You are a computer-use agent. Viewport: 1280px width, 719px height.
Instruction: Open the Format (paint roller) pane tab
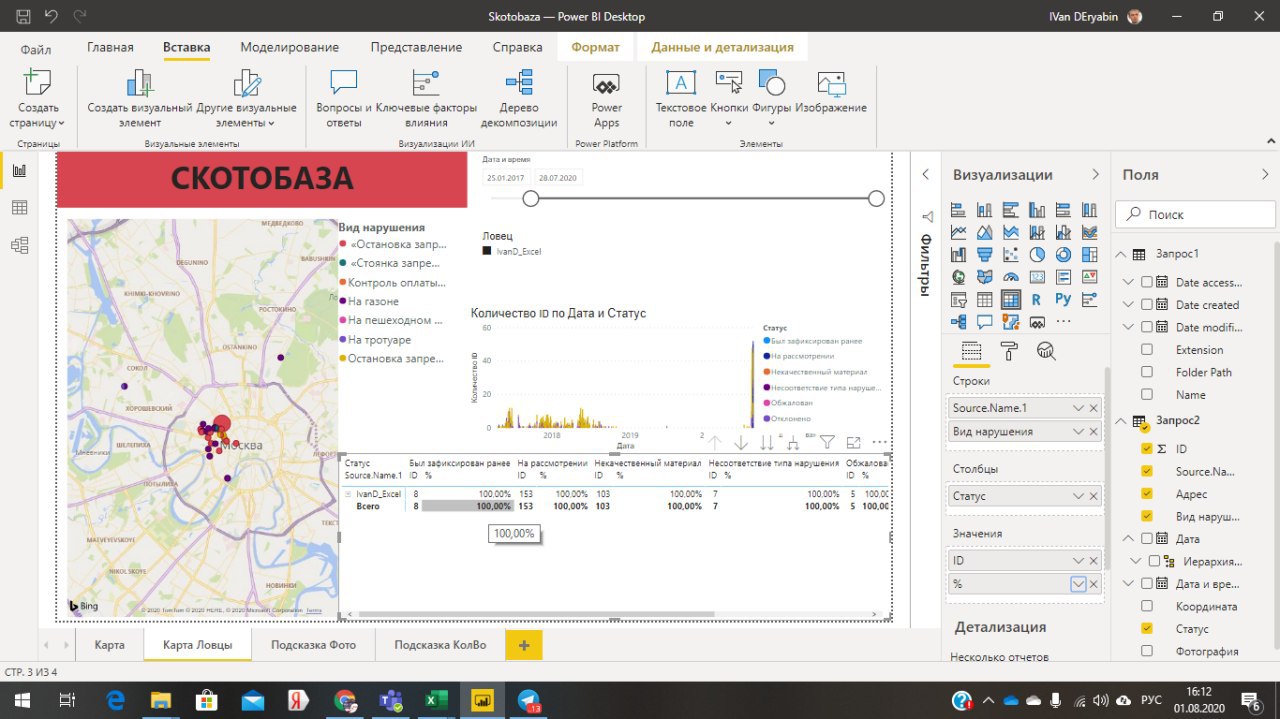click(x=1009, y=350)
